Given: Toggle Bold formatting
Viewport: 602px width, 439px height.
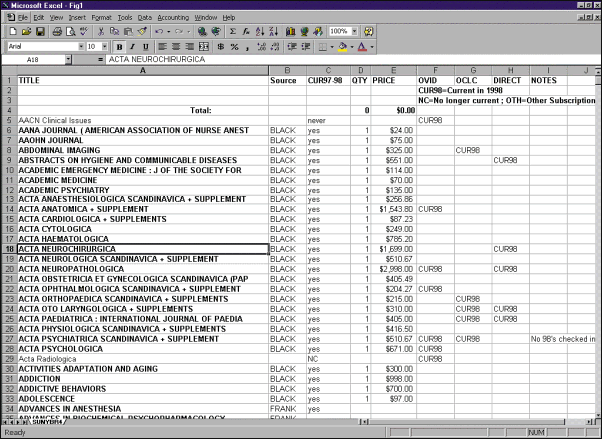Looking at the screenshot, I should [119, 47].
